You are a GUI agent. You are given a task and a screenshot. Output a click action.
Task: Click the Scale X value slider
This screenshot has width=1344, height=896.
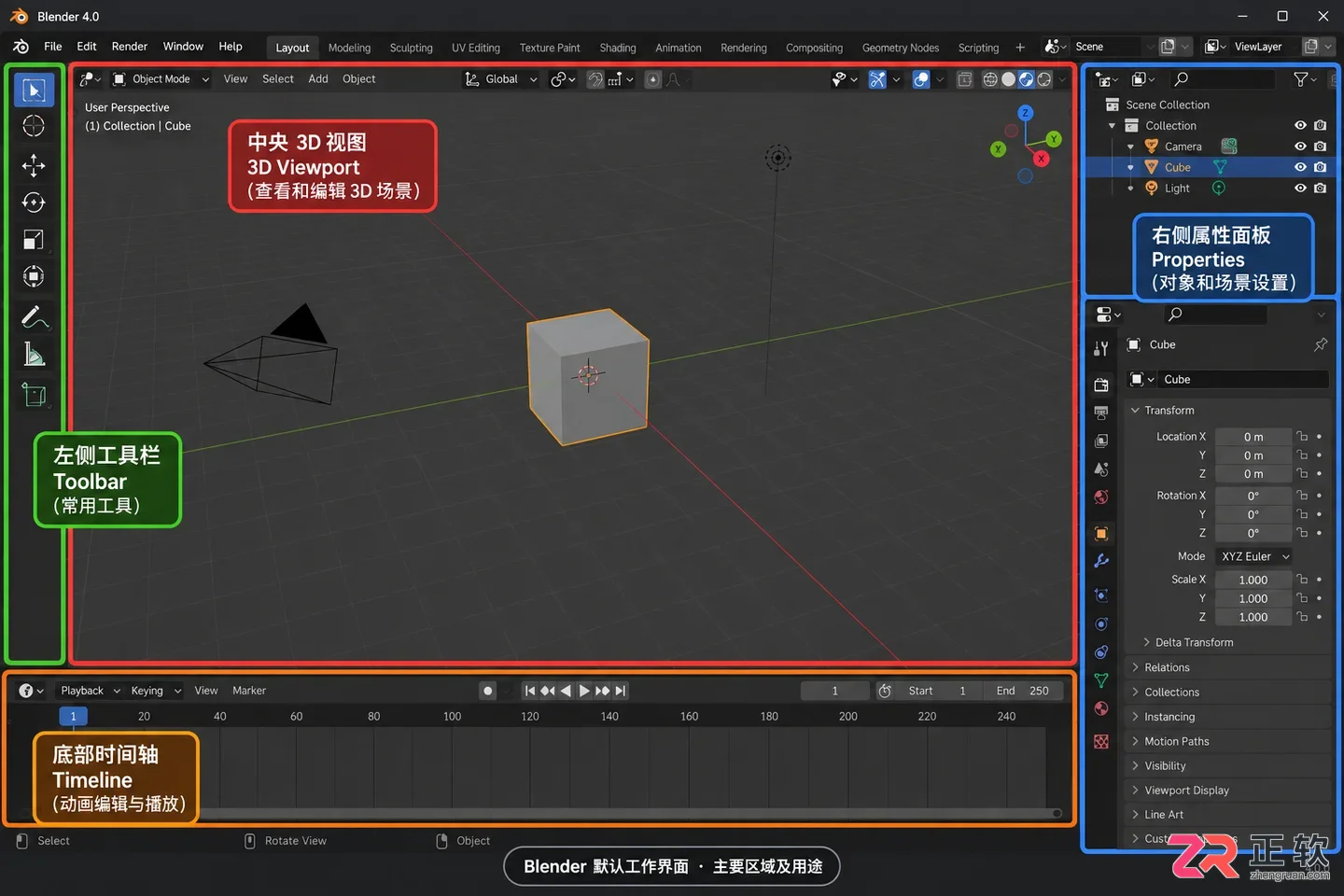point(1253,580)
